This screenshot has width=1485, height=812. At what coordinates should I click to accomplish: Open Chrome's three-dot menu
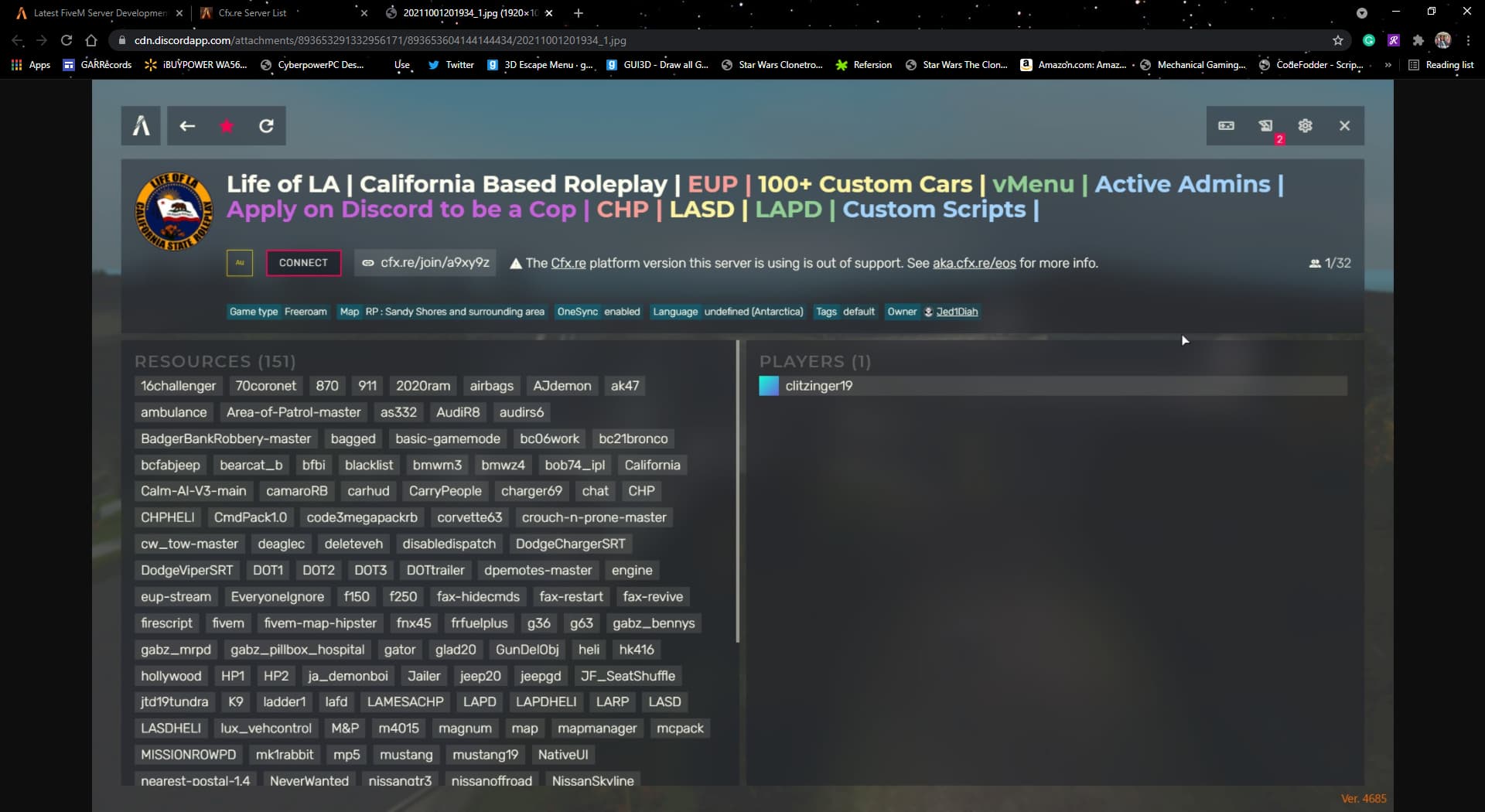coord(1468,40)
